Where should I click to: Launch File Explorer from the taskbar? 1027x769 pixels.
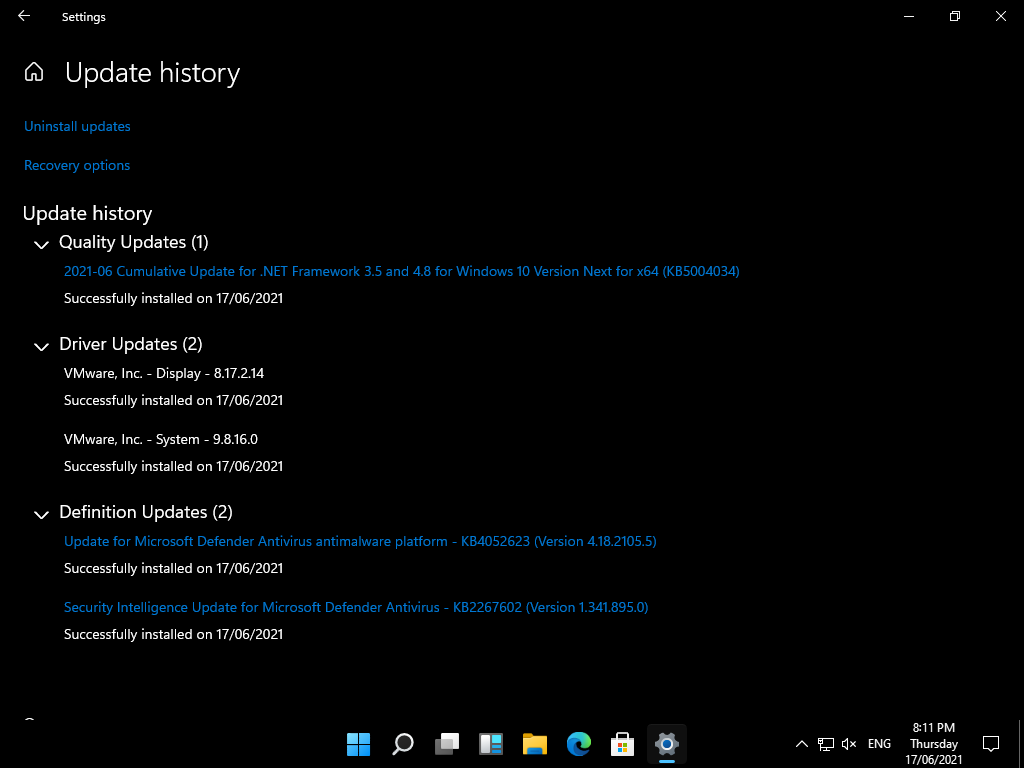click(534, 745)
